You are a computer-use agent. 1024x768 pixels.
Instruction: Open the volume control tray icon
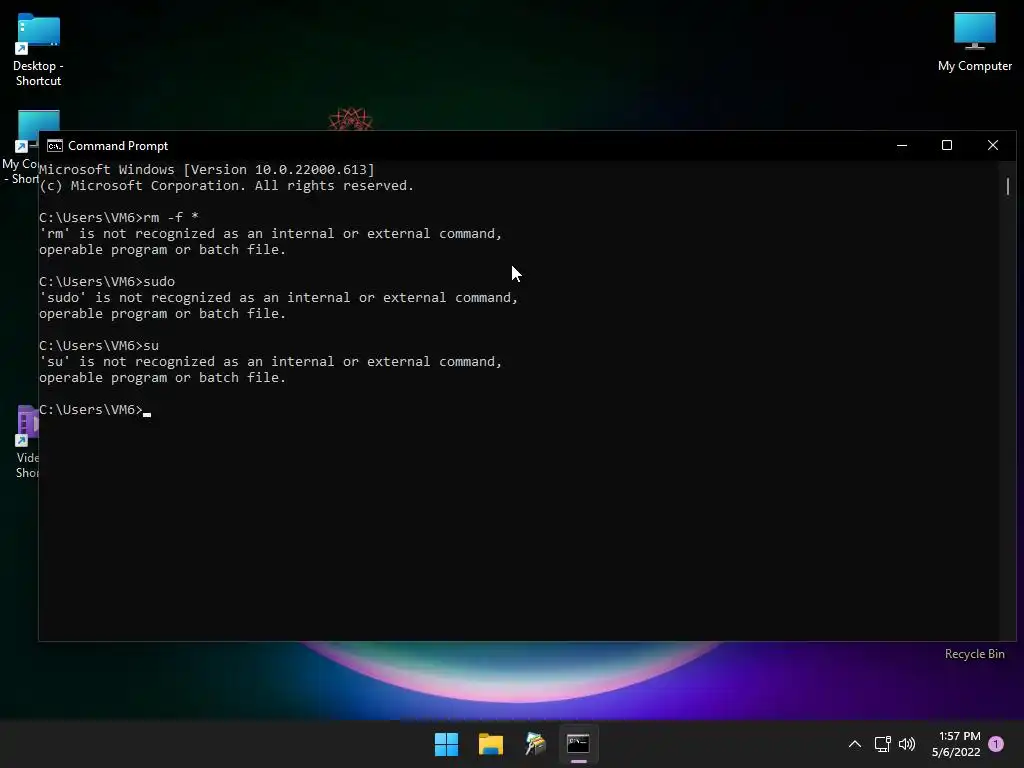907,744
